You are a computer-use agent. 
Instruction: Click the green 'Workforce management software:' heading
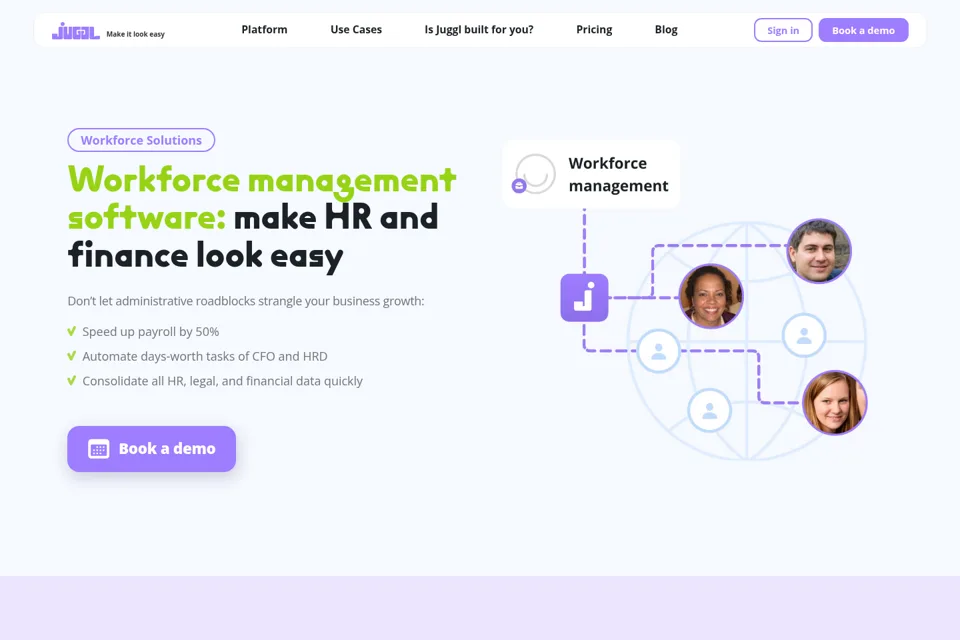[x=261, y=198]
